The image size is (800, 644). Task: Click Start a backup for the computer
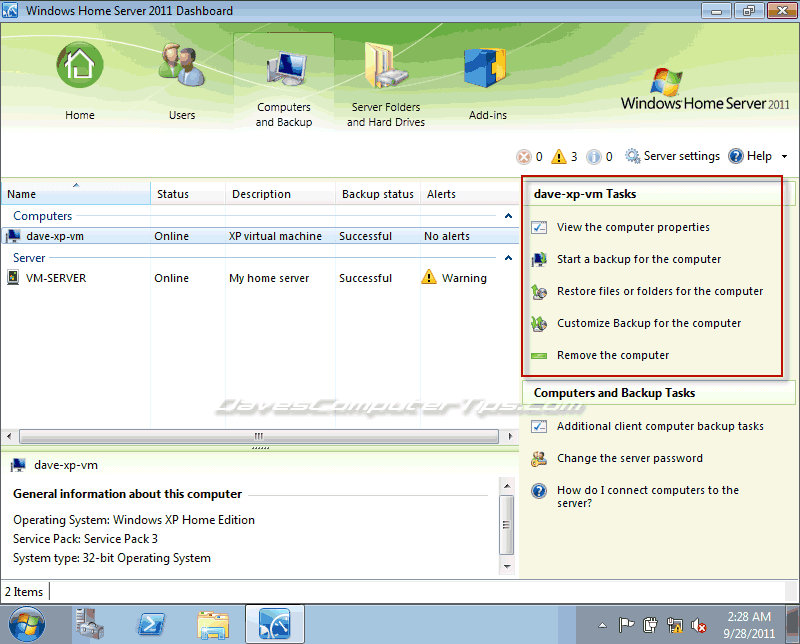point(639,259)
